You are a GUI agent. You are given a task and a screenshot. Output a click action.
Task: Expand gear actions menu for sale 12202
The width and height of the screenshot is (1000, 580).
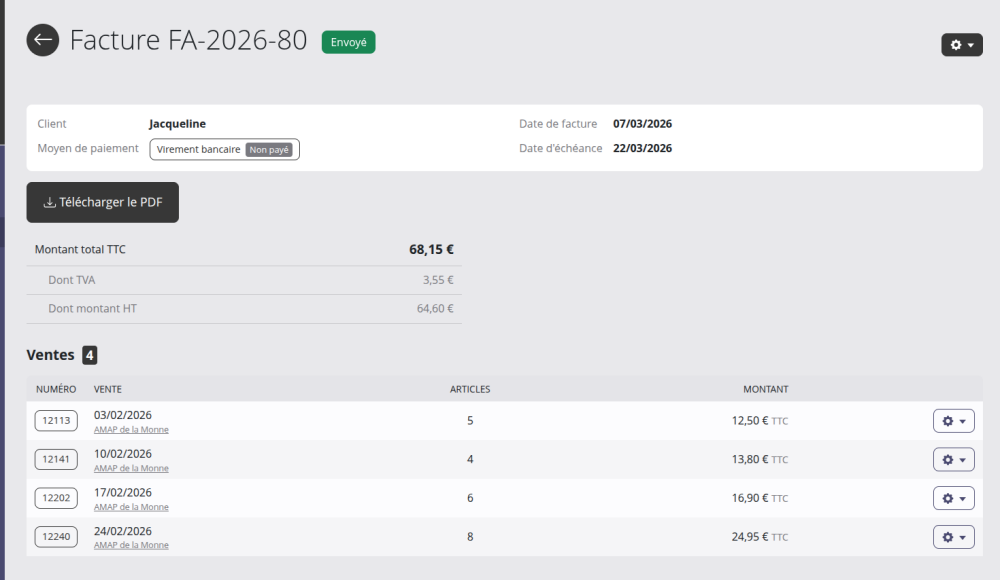click(x=953, y=498)
